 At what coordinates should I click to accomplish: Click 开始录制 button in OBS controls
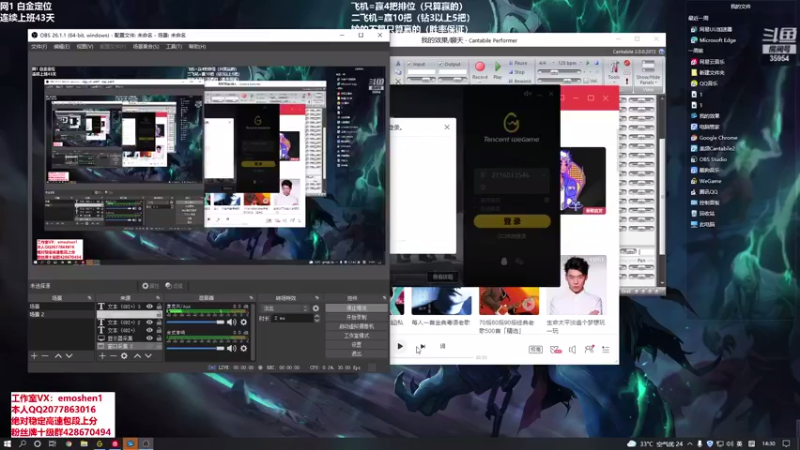click(x=356, y=317)
